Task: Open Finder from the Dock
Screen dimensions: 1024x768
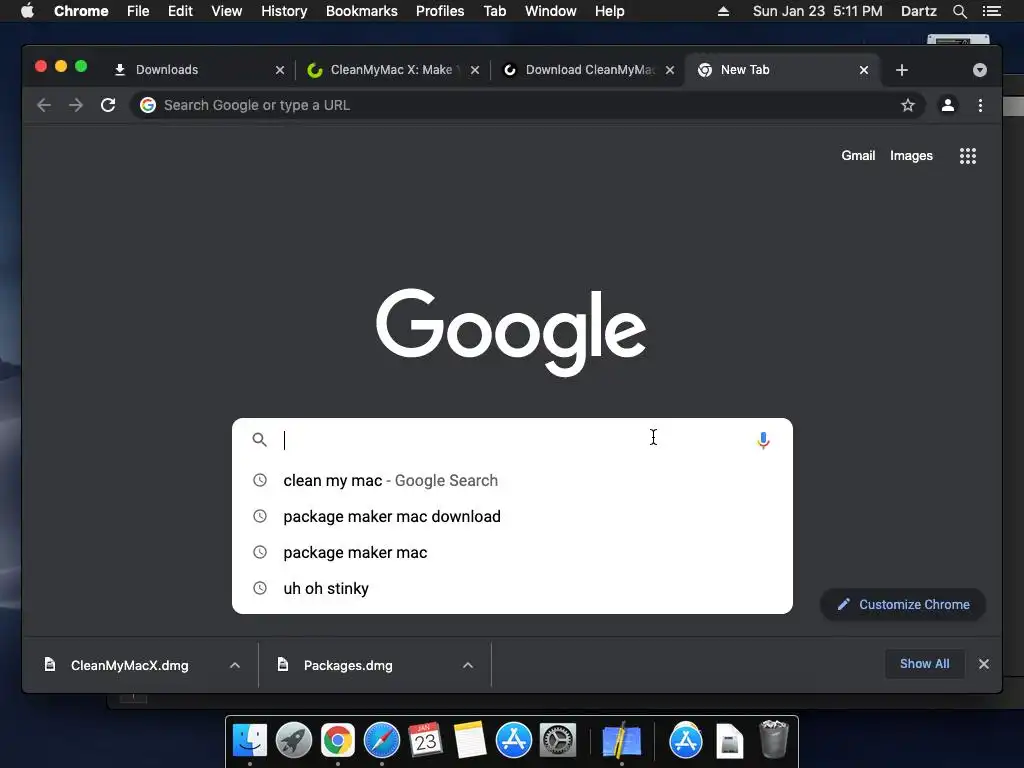Action: click(x=249, y=741)
